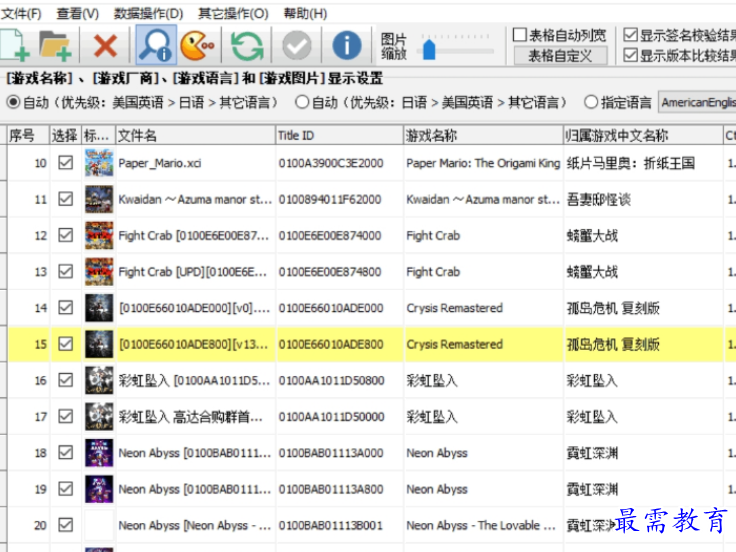Enable the 表格自动列宽 checkbox
This screenshot has height=552, width=736.
tap(519, 35)
